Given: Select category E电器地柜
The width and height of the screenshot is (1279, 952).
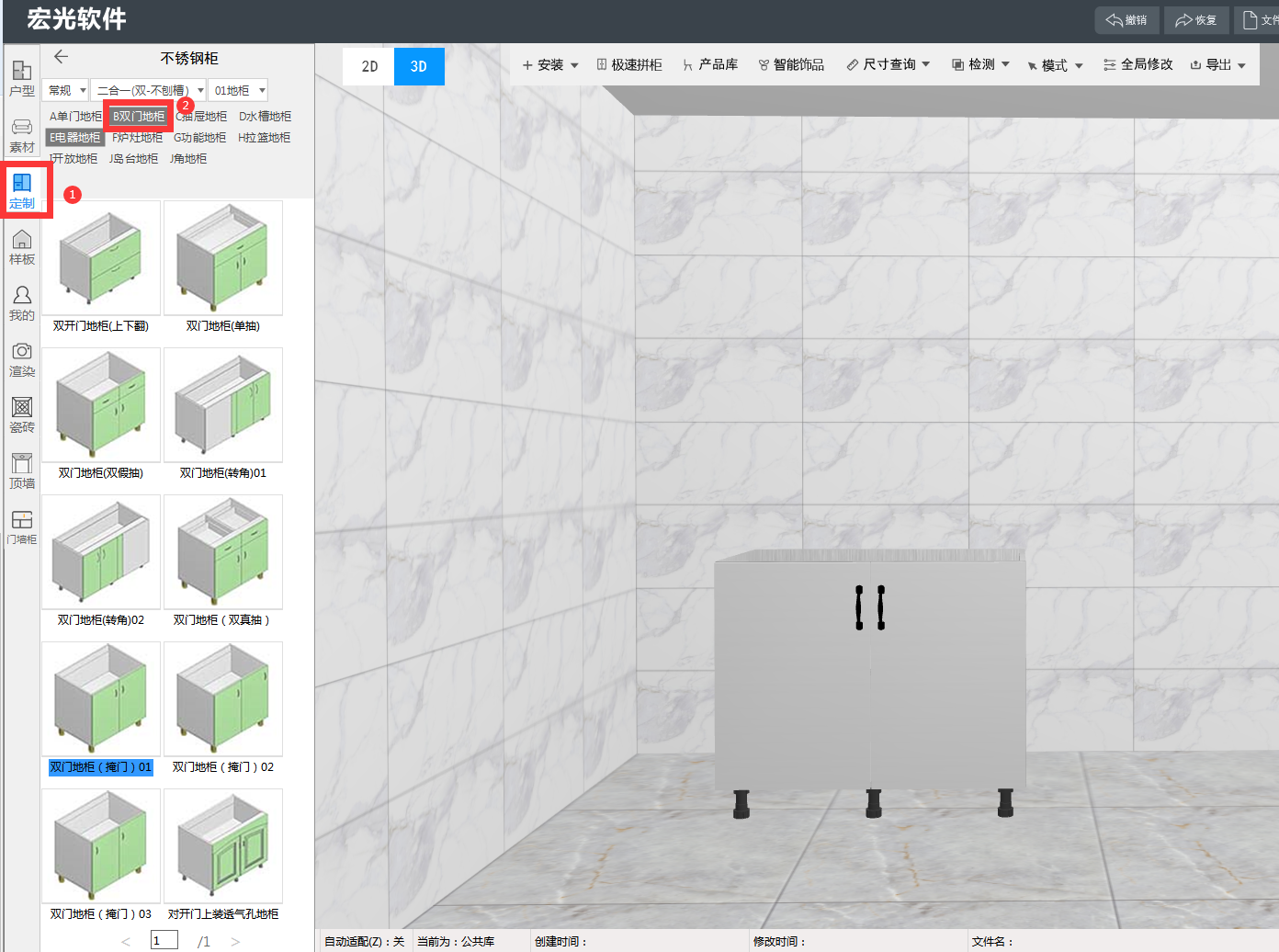Looking at the screenshot, I should [75, 138].
